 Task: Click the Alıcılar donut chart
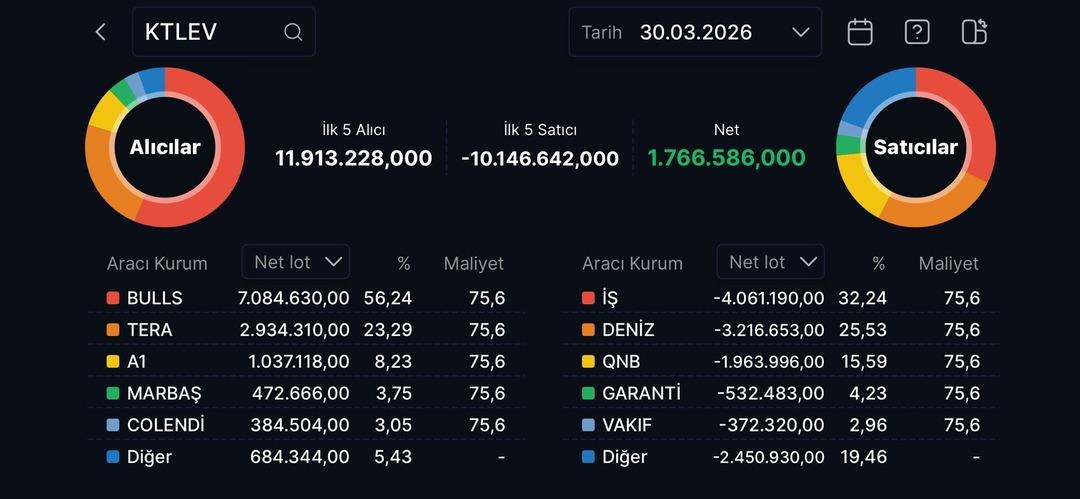(165, 147)
